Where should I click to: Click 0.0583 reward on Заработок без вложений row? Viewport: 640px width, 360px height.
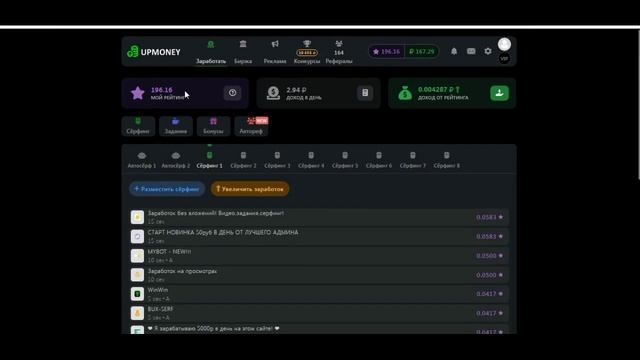(489, 217)
